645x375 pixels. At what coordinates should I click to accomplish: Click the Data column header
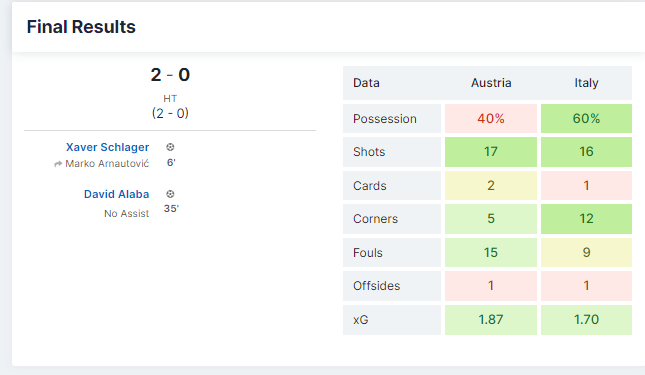(x=366, y=83)
